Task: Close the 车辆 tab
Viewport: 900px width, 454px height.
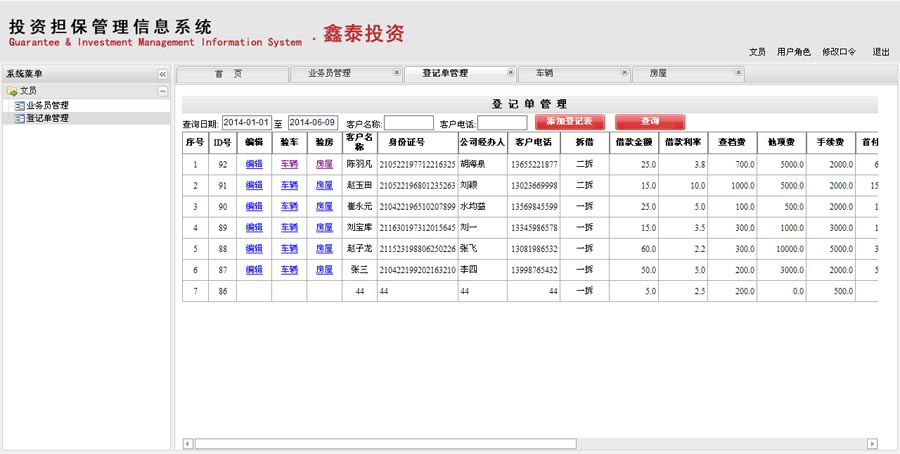Action: (x=624, y=73)
